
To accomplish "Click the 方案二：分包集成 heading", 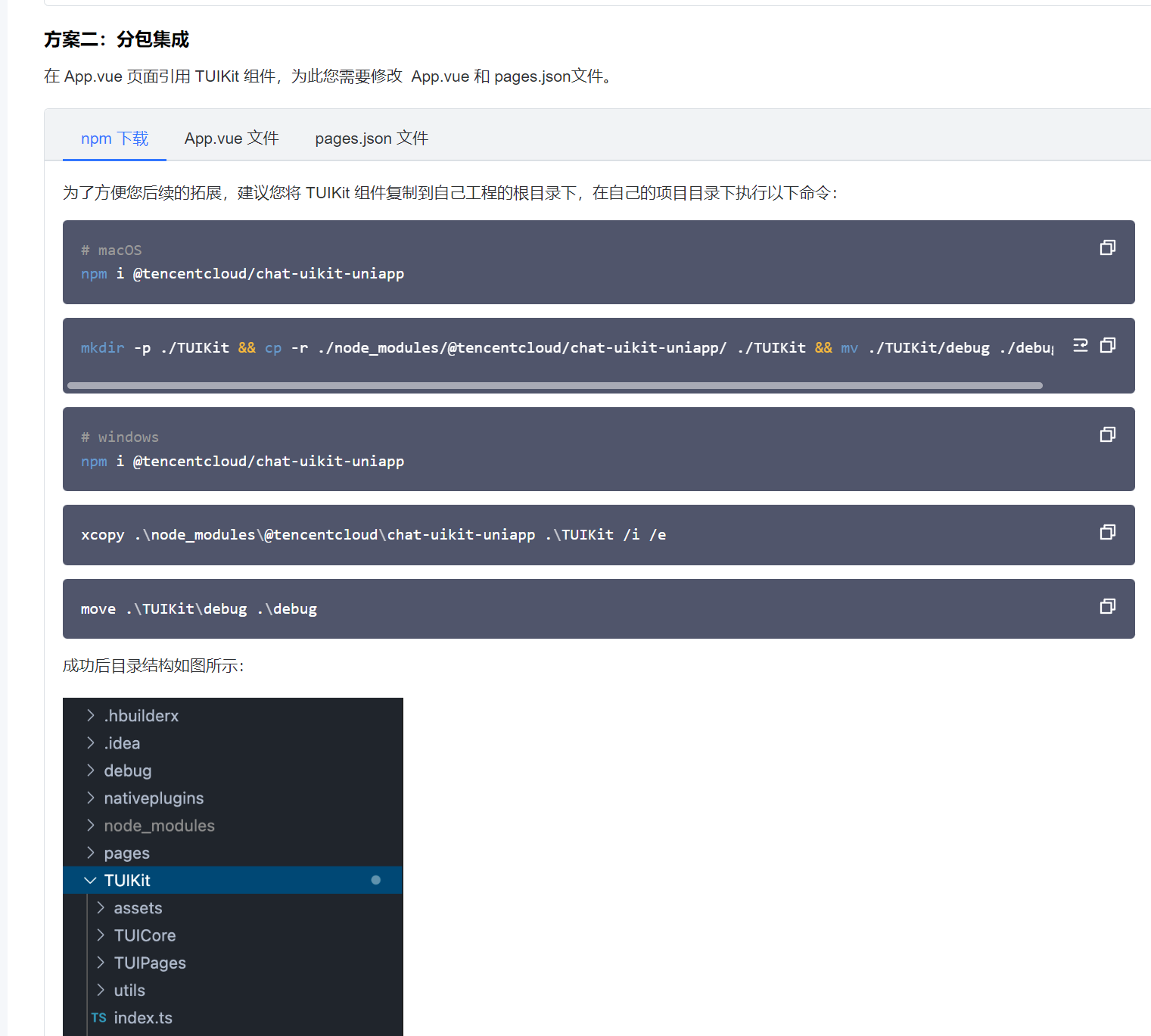I will (x=117, y=39).
